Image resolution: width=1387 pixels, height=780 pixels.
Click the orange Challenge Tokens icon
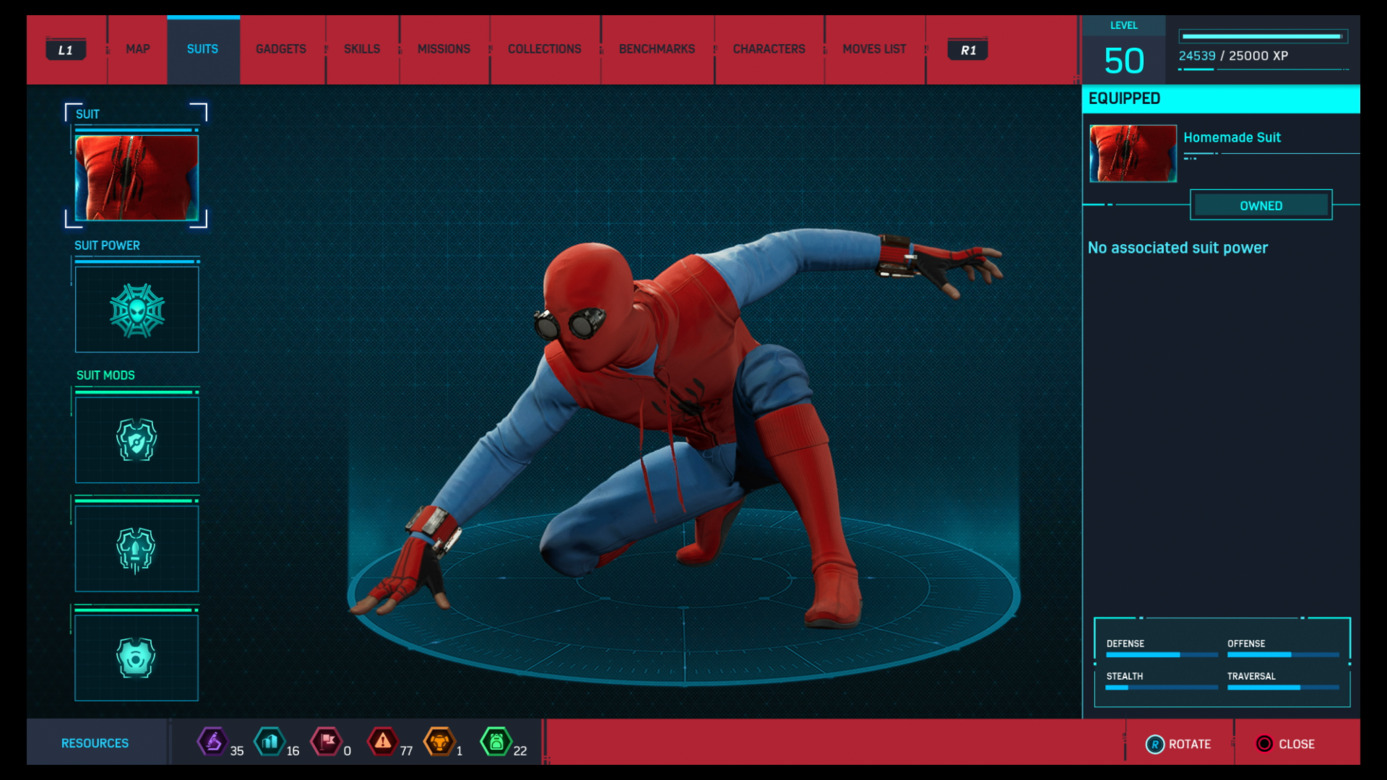pyautogui.click(x=439, y=742)
